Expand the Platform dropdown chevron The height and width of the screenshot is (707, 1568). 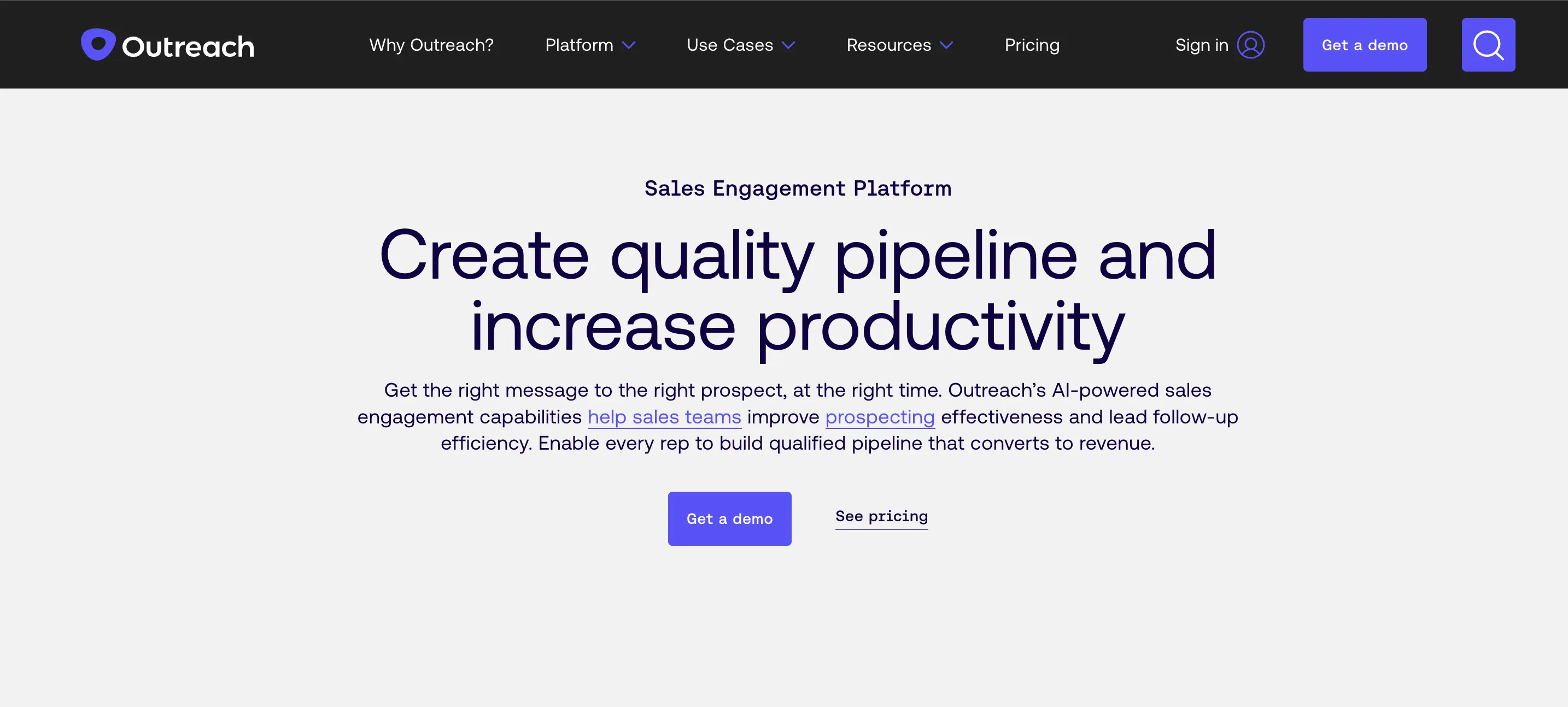click(x=629, y=45)
